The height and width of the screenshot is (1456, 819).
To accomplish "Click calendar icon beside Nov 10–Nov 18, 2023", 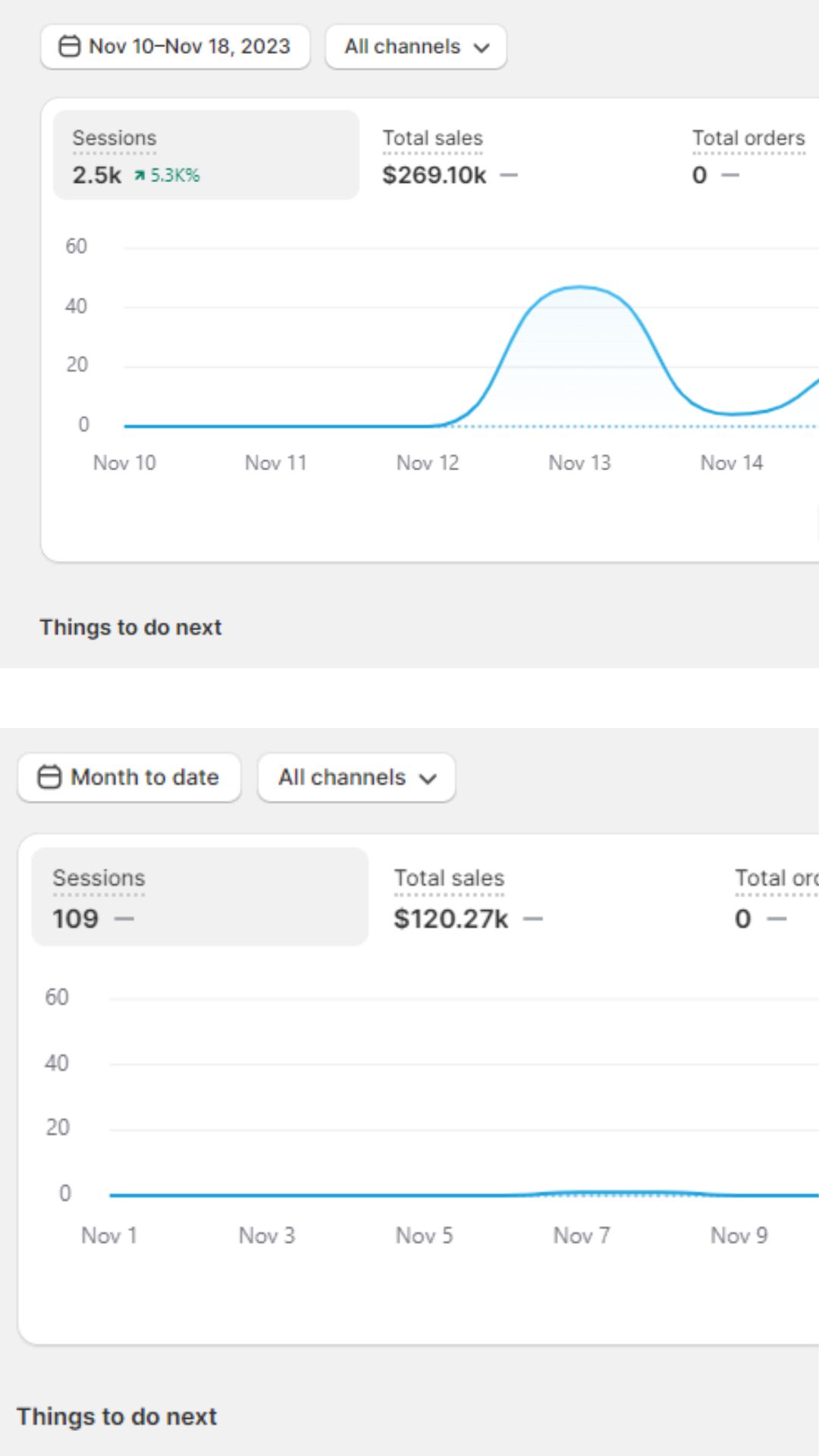I will pos(69,46).
